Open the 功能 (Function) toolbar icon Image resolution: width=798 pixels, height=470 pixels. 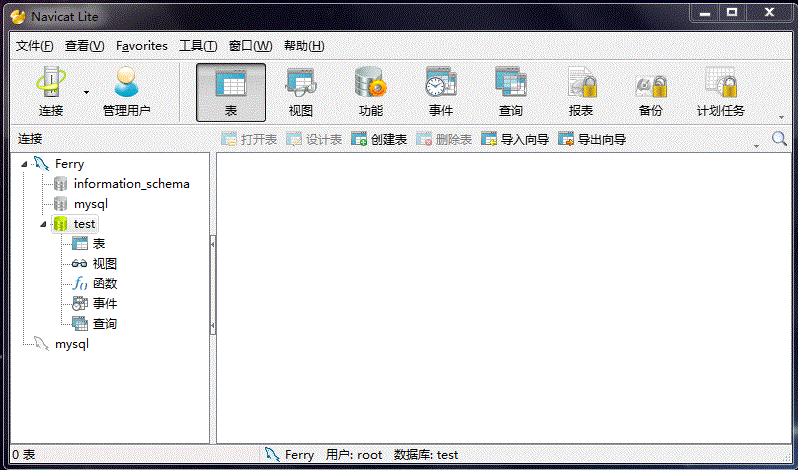tap(370, 91)
